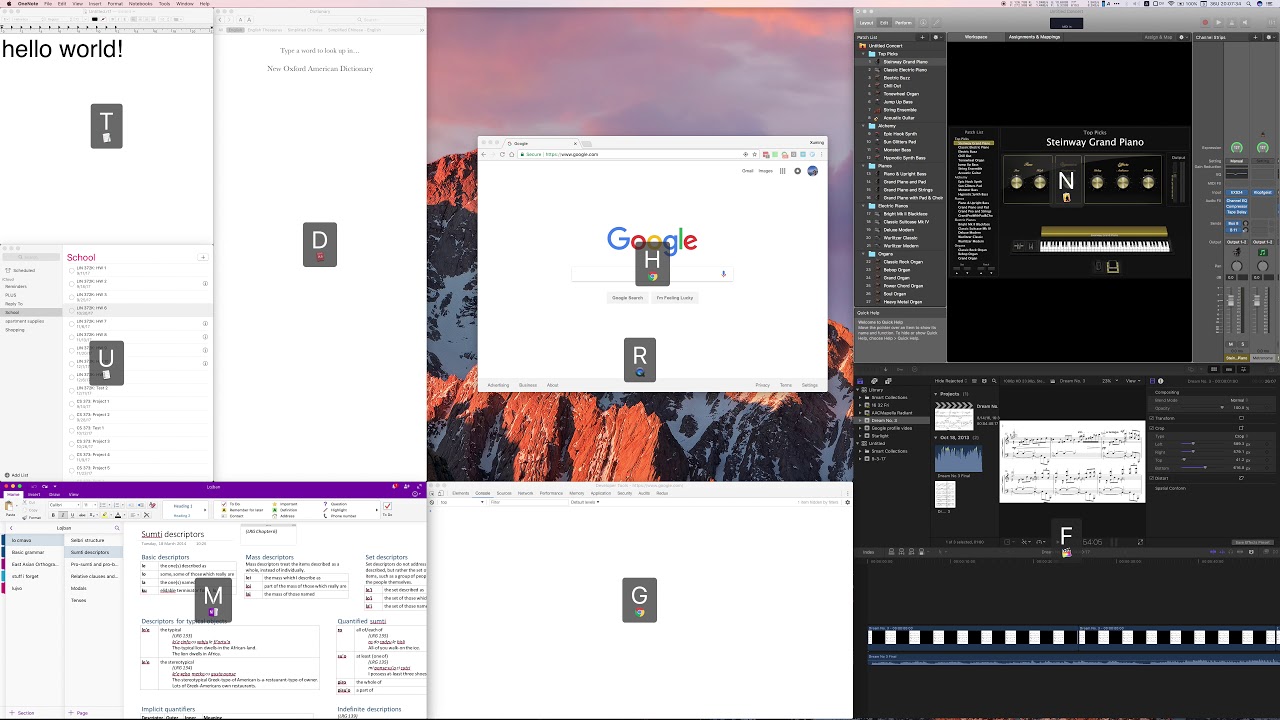Click the Final Cut browser search icon
The width and height of the screenshot is (1280, 720).
[994, 381]
